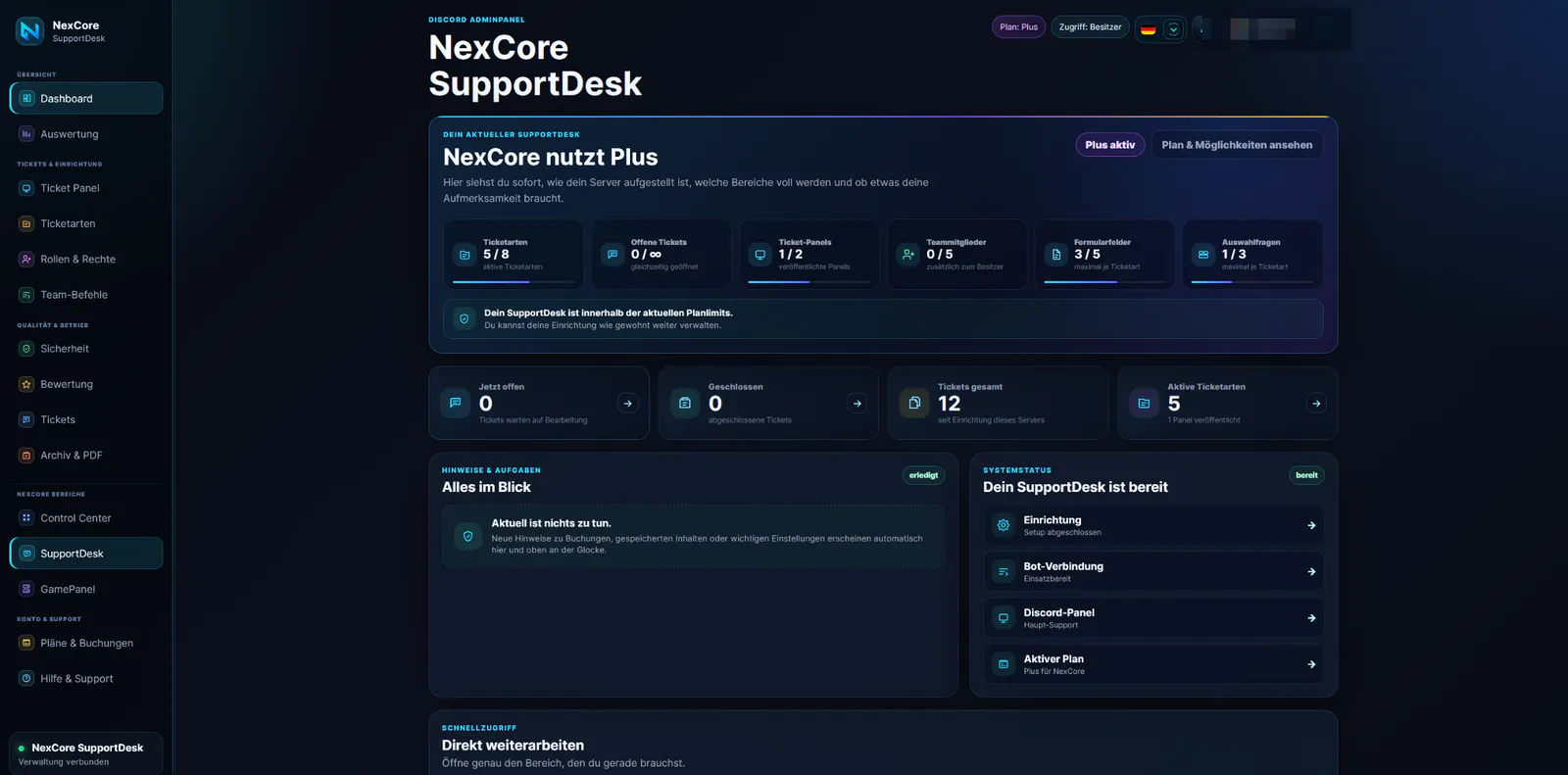Click the Archiv & PDF icon
The width and height of the screenshot is (1568, 775).
(26, 456)
